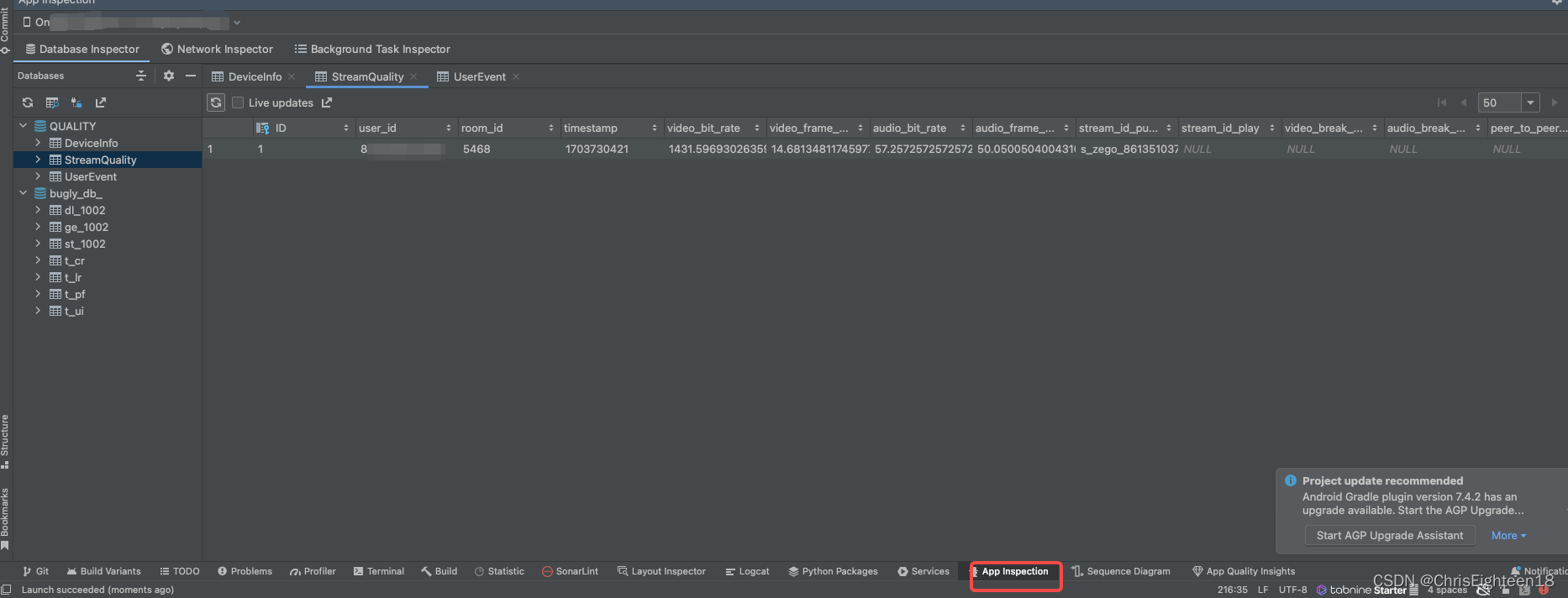Screen dimensions: 1568x598
Task: Toggle keep database connections open icon
Action: pyautogui.click(x=76, y=102)
